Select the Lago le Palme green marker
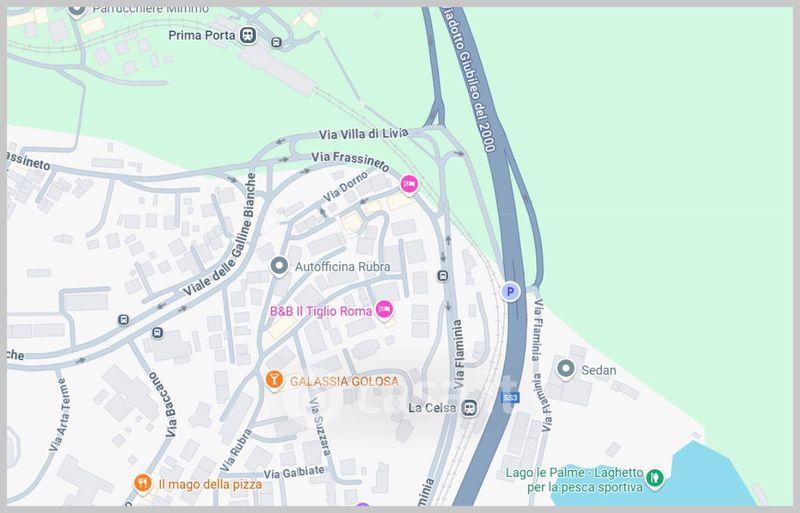The image size is (800, 513). coord(655,479)
